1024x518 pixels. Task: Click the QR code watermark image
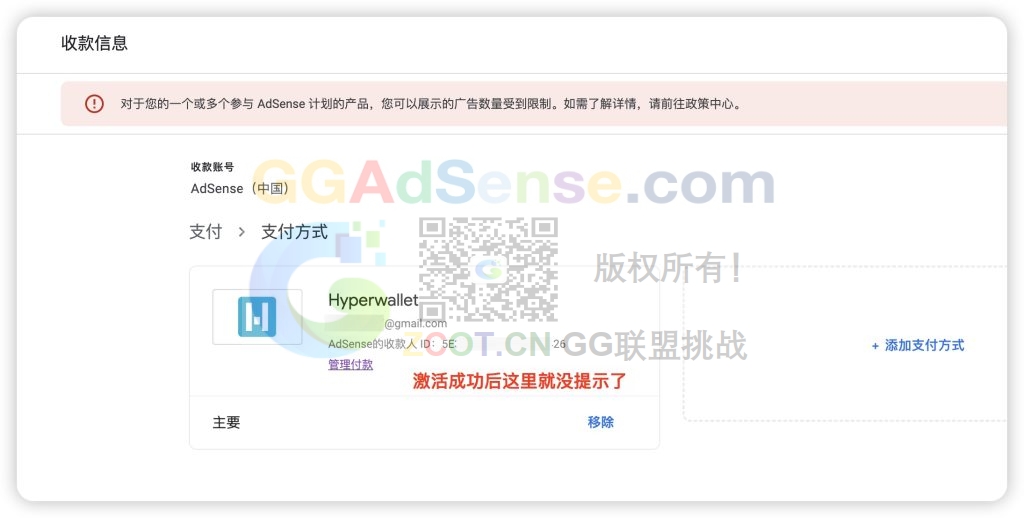click(488, 270)
